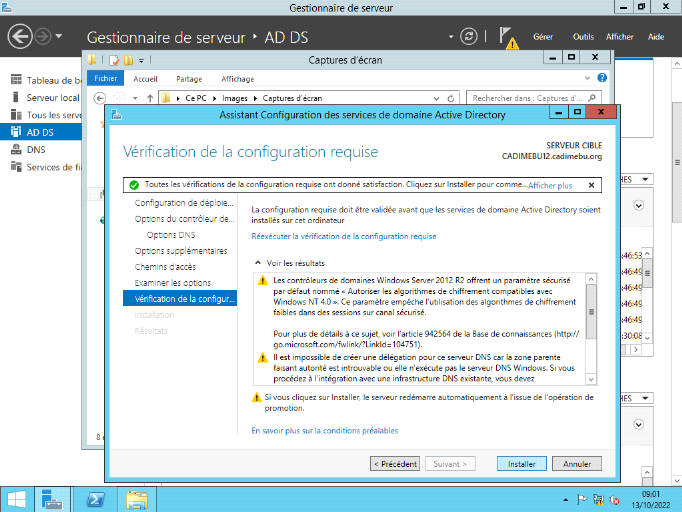The height and width of the screenshot is (512, 682).
Task: Open Server Manager from the taskbar
Action: point(52,499)
